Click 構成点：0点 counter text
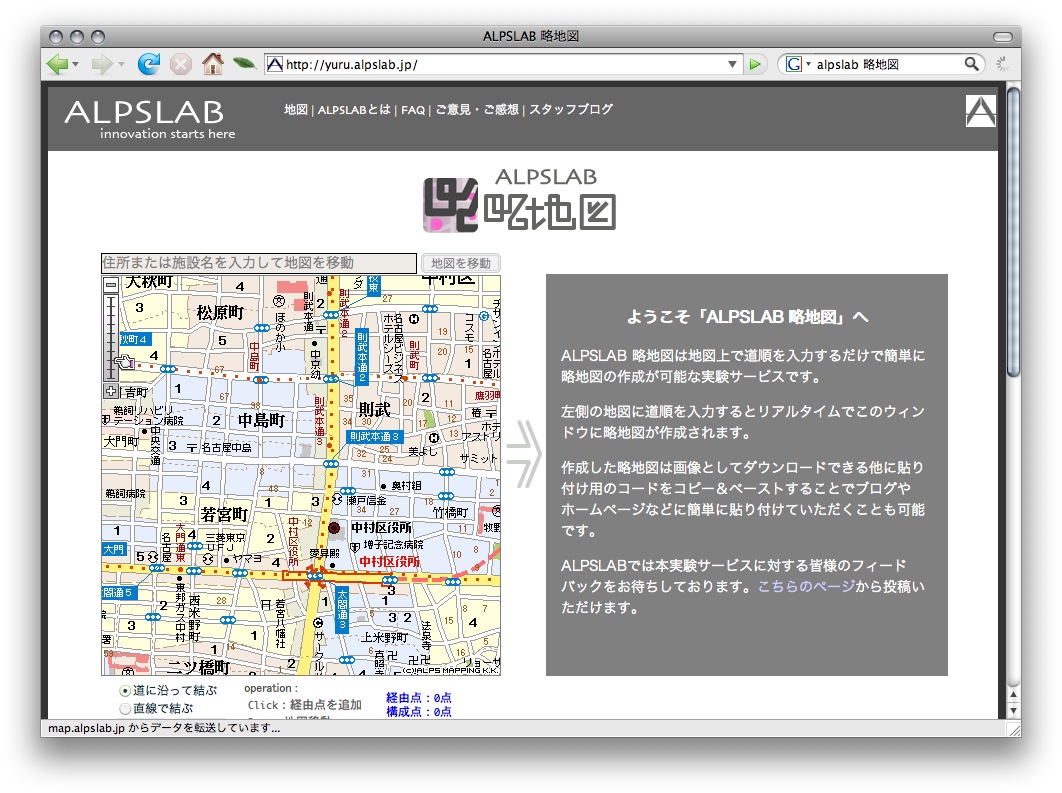The height and width of the screenshot is (793, 1062). 419,712
